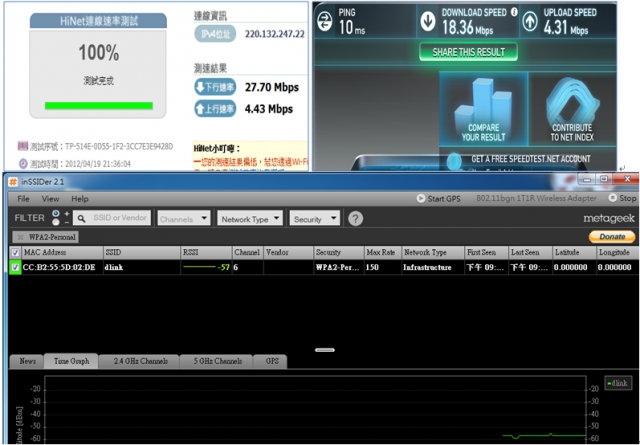
Task: Click the HiNet green progress bar
Action: [99, 106]
